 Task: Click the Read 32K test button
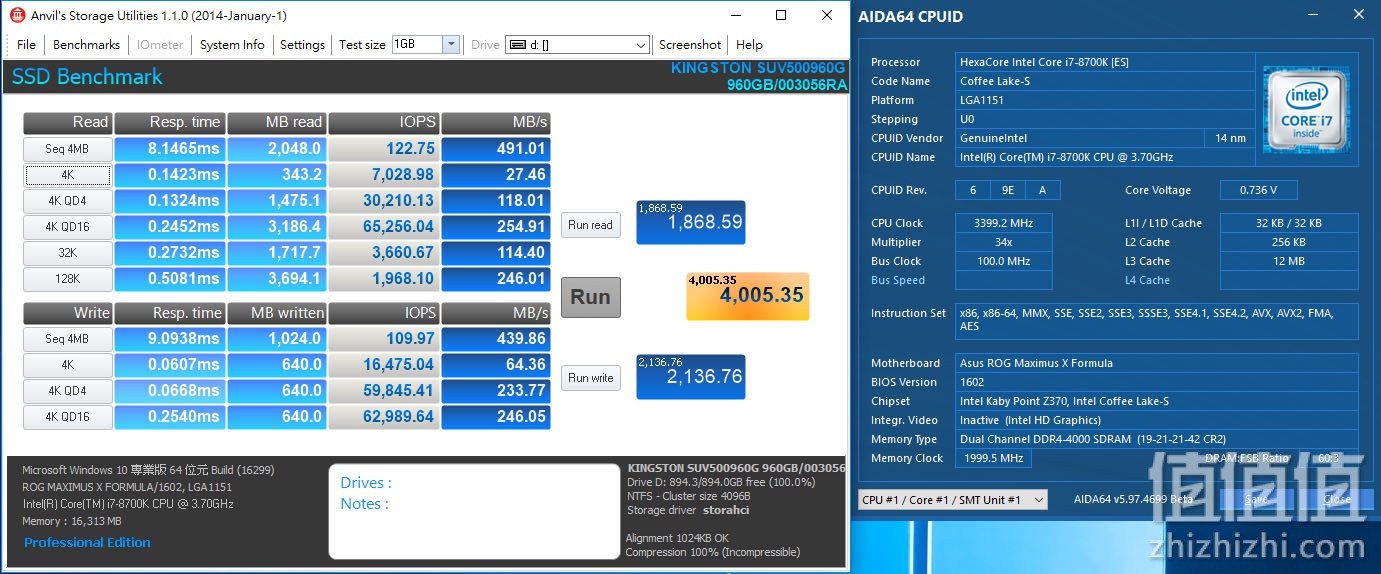click(67, 253)
